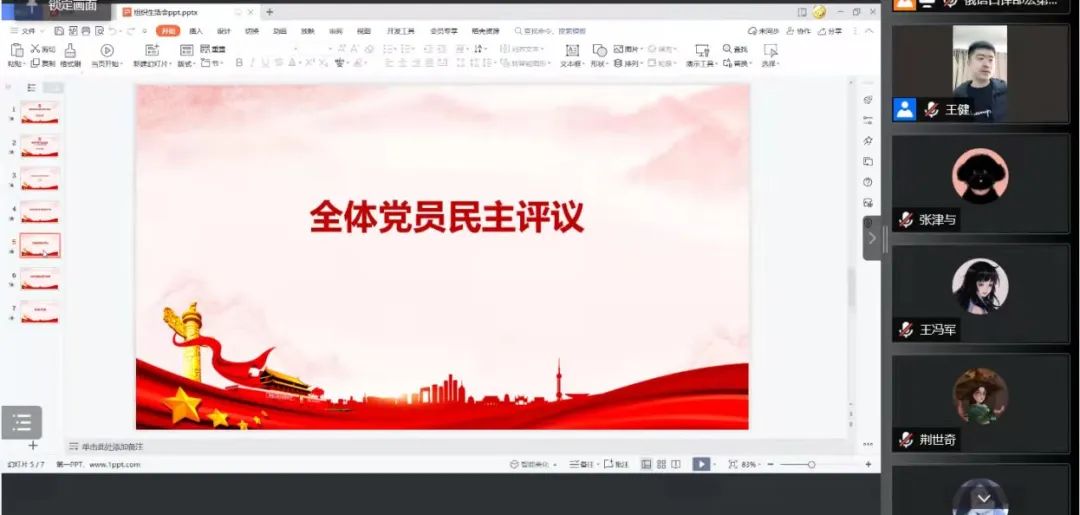
Task: Click the Shapes (形状) icon
Action: point(599,51)
